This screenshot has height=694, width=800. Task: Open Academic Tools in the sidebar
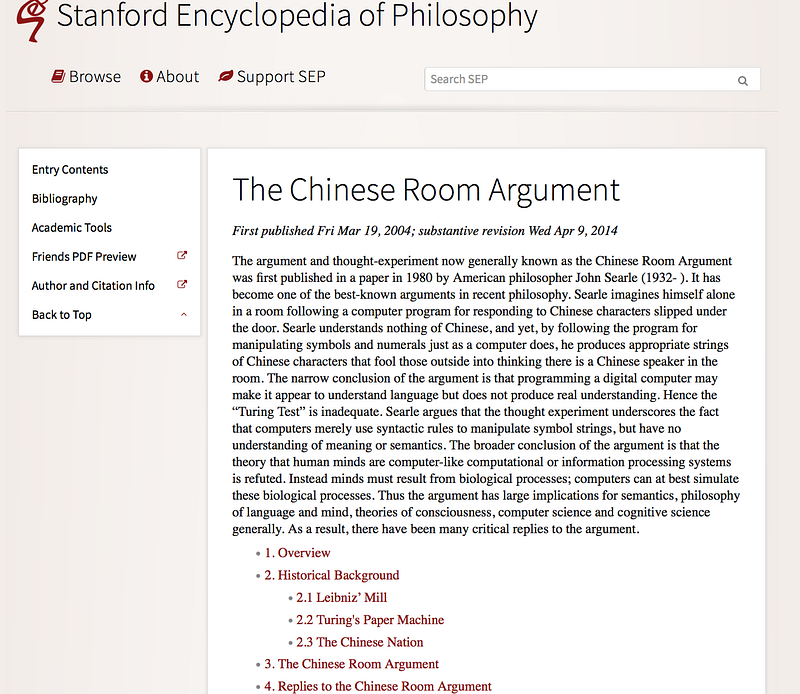71,228
